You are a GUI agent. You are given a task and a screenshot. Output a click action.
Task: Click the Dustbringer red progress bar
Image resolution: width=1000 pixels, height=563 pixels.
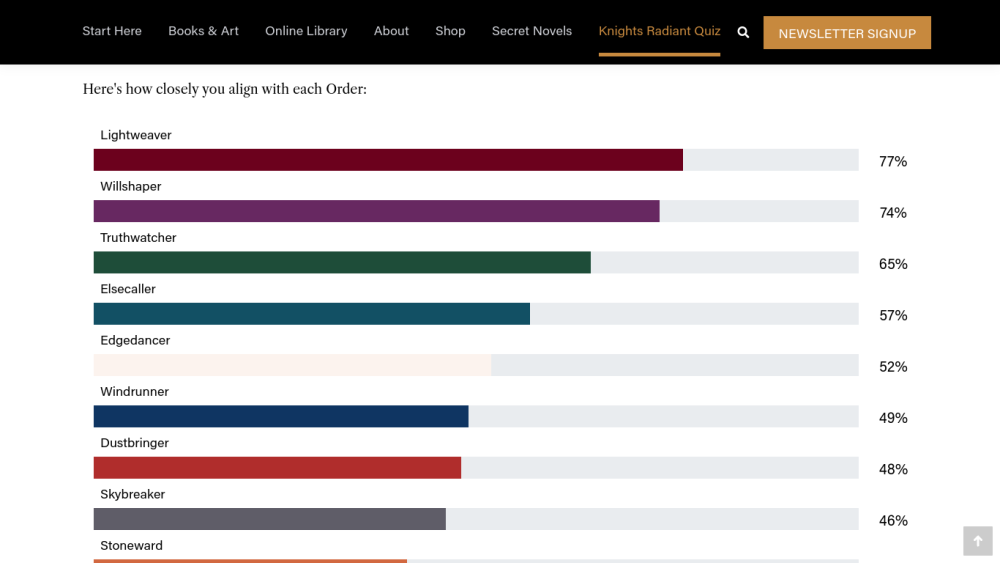[277, 468]
